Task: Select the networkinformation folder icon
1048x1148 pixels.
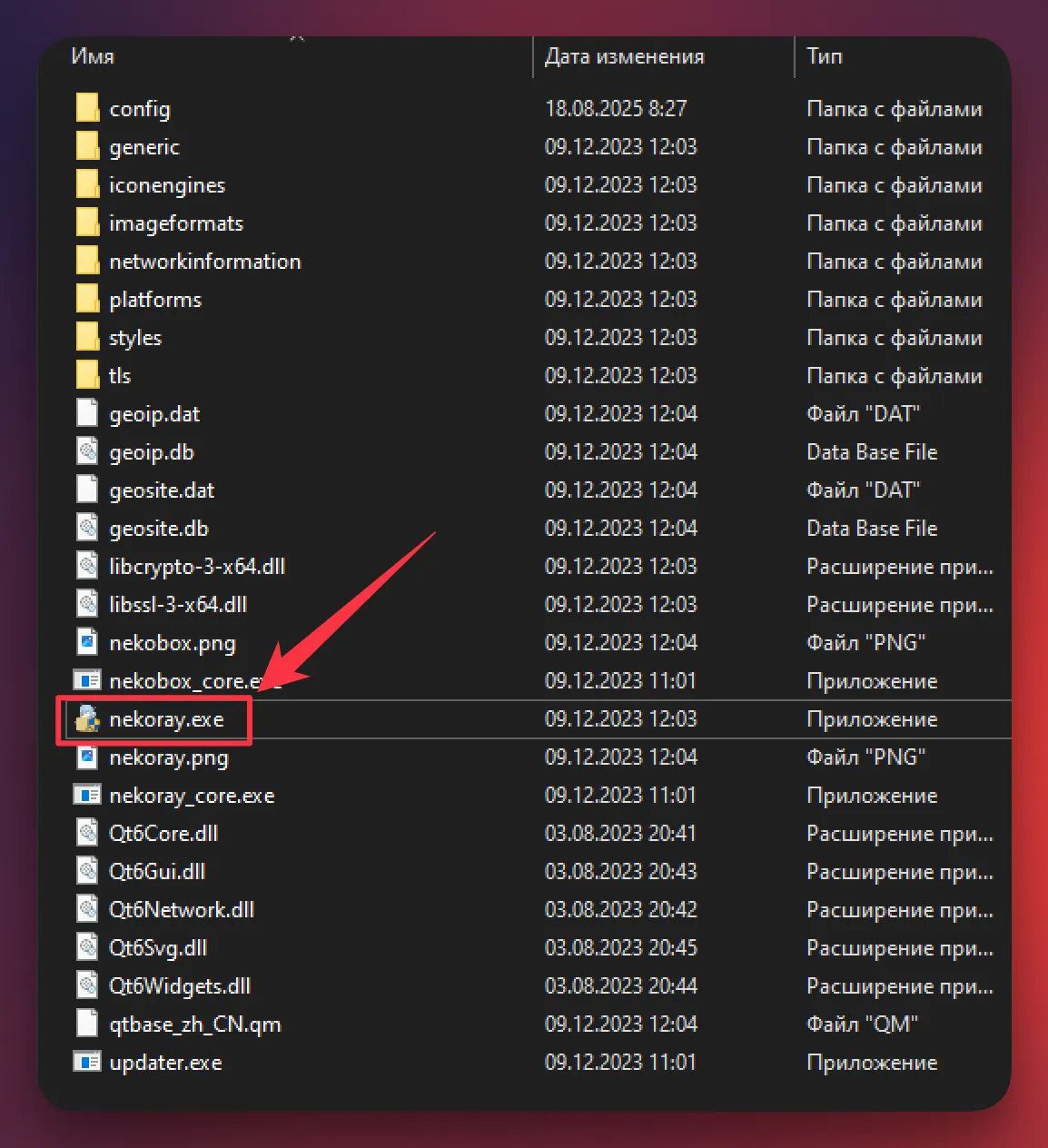Action: 87,261
